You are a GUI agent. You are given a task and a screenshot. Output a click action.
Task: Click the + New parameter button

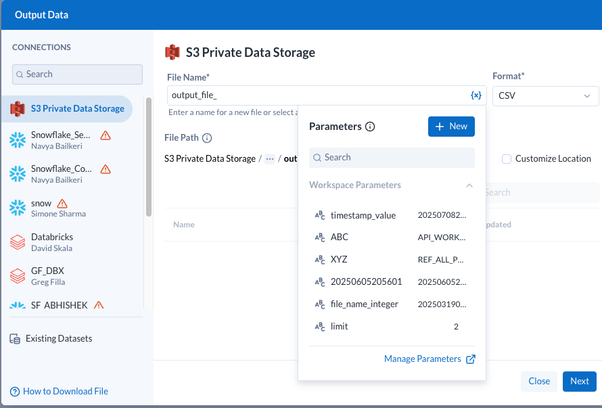[451, 126]
